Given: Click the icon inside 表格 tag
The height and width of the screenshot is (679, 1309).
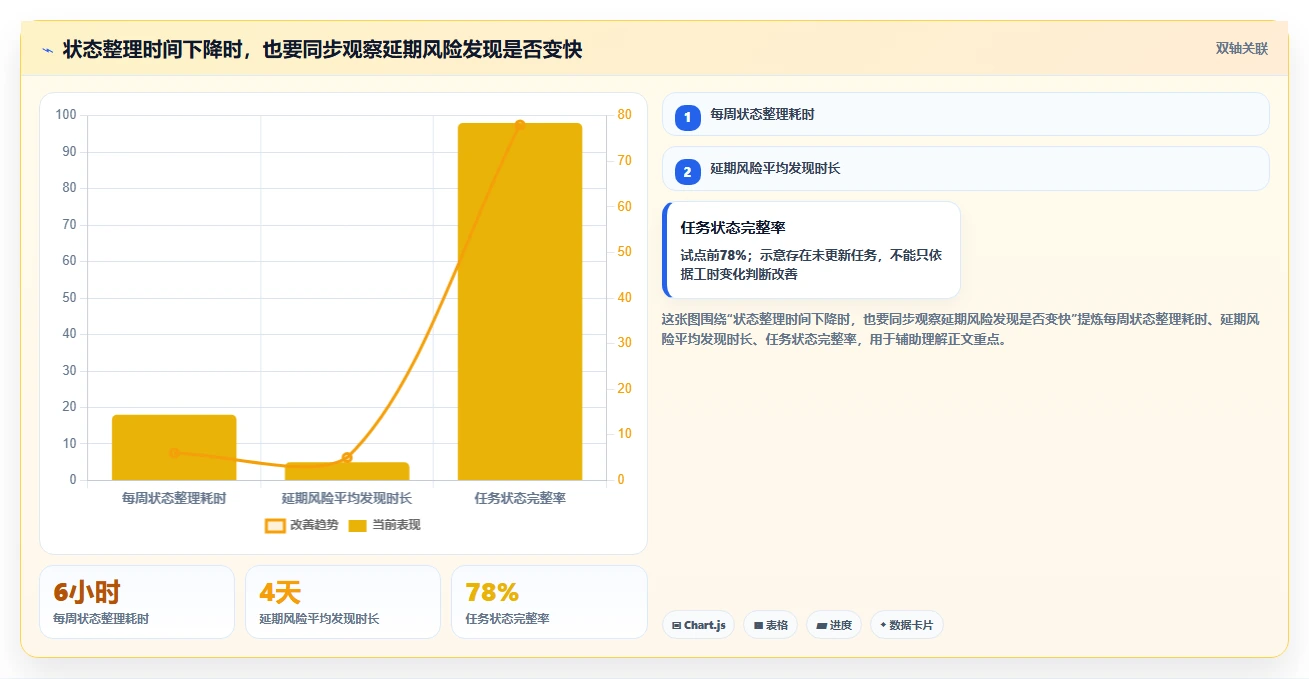Looking at the screenshot, I should [x=758, y=625].
